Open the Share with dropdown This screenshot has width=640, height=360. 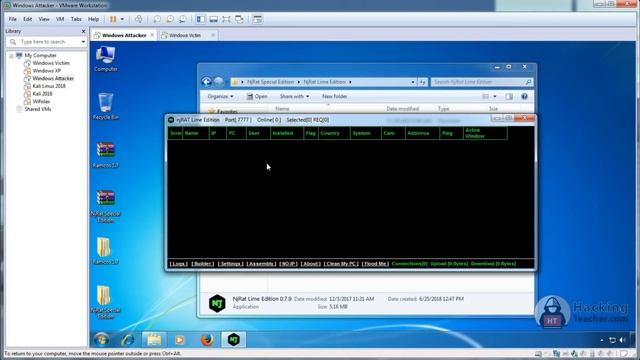tap(294, 96)
